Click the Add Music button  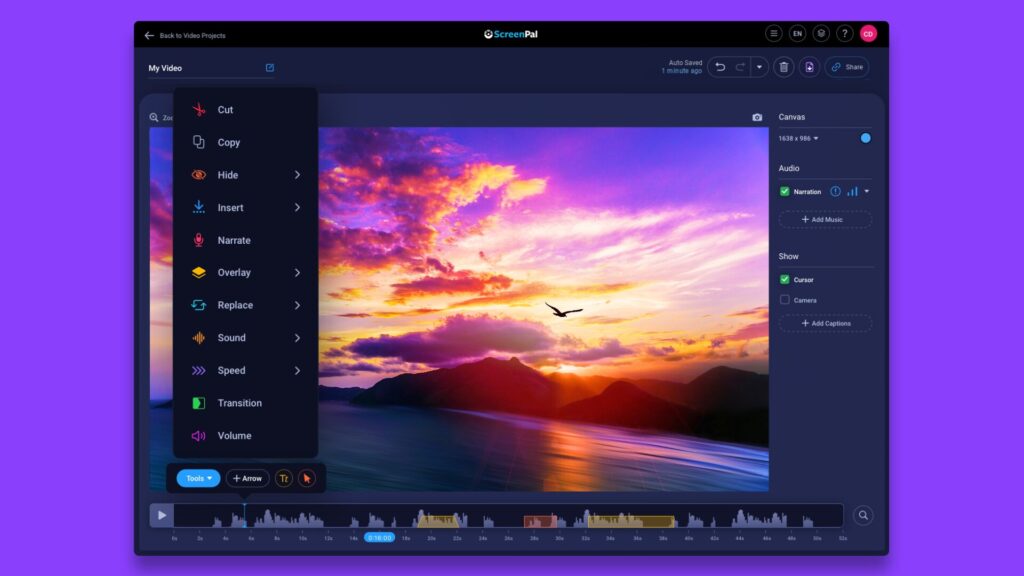pos(825,219)
